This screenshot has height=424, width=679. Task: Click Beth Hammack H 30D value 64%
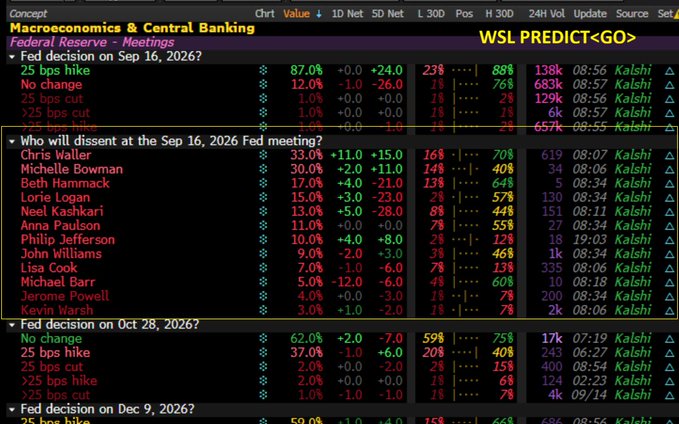tap(503, 183)
